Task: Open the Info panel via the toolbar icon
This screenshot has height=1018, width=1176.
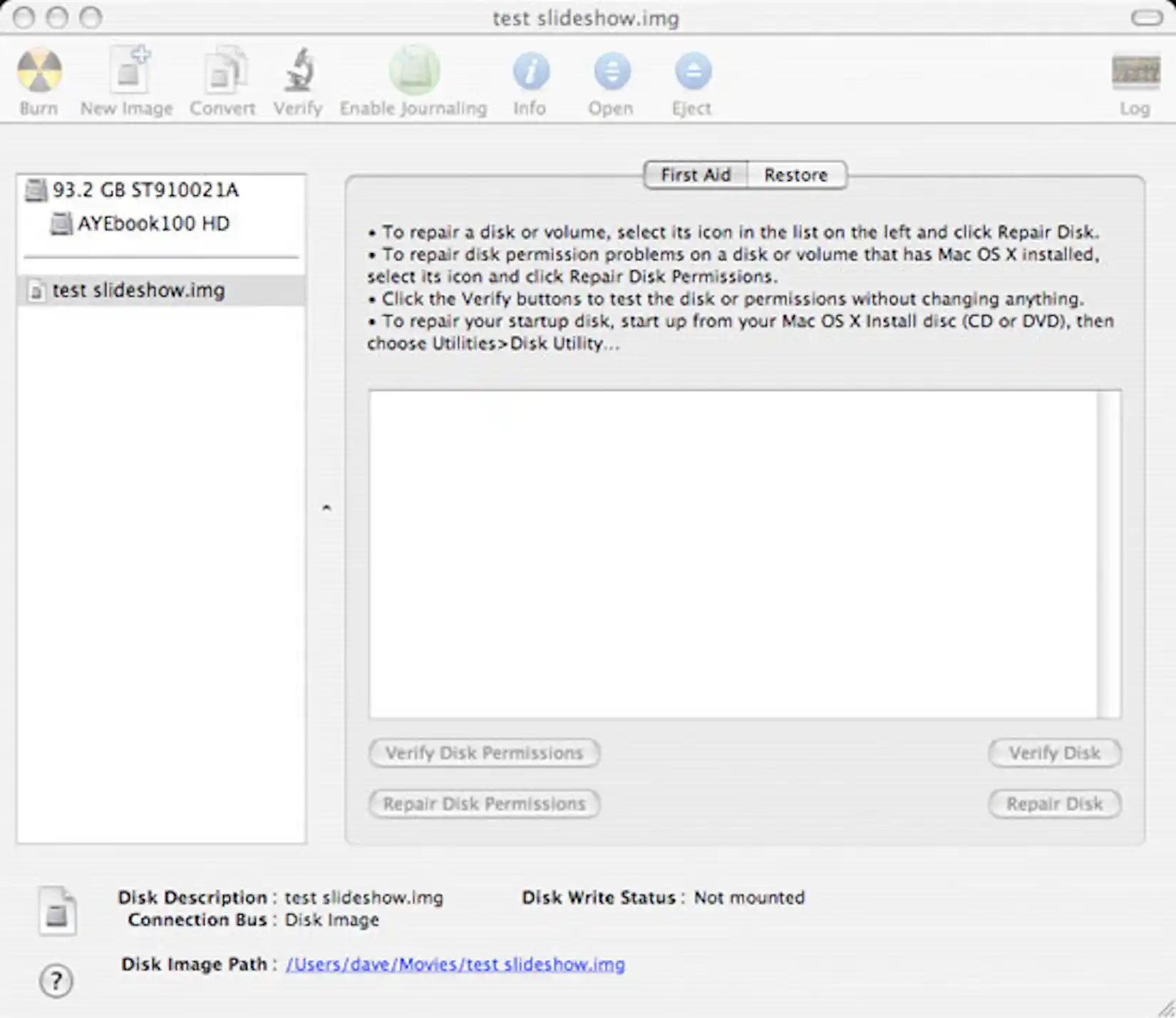Action: 530,71
